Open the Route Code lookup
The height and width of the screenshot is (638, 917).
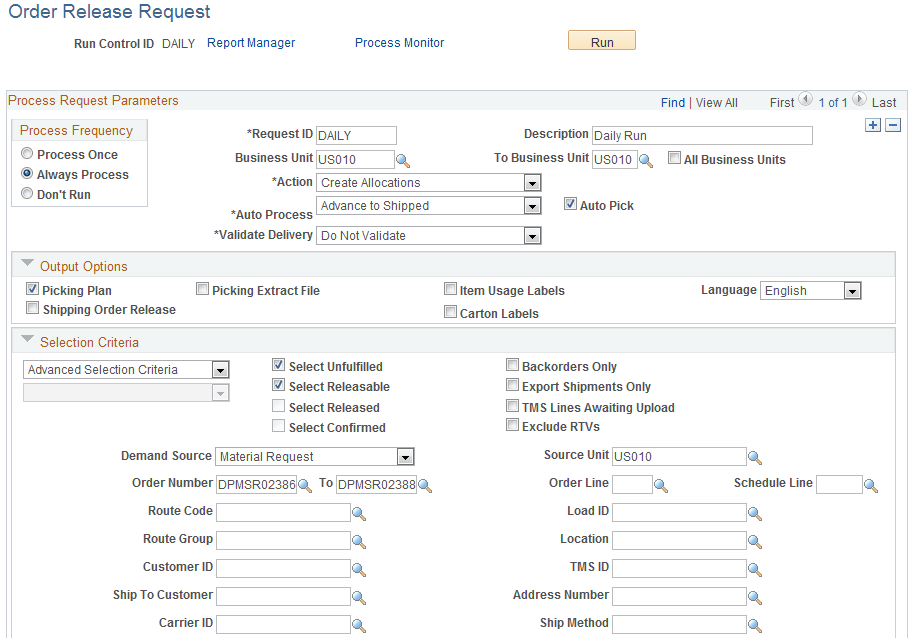click(x=358, y=512)
